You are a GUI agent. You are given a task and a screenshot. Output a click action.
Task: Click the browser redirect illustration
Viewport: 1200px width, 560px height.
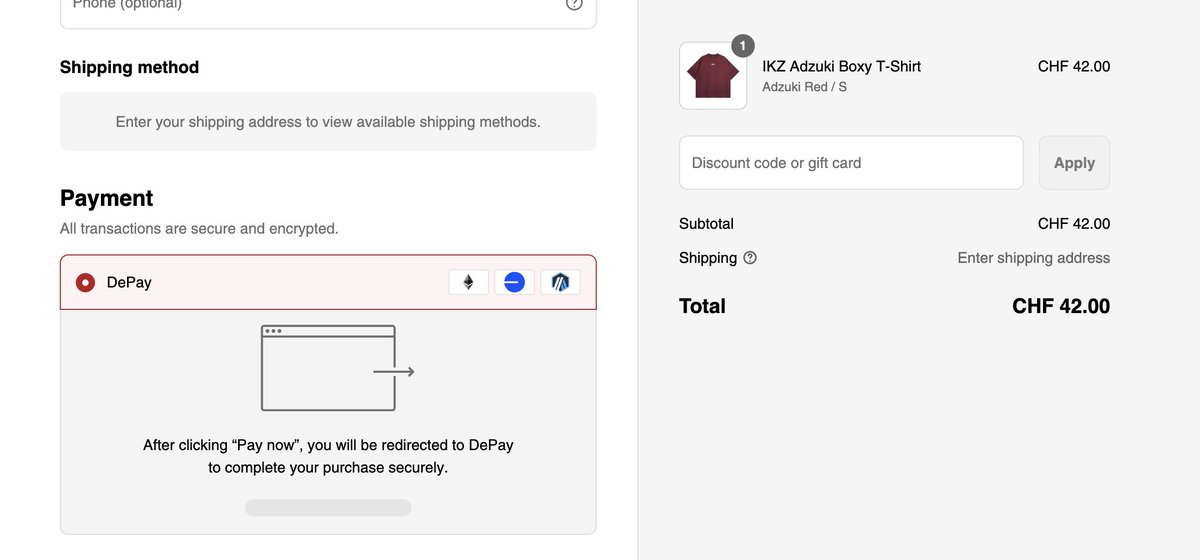(338, 368)
